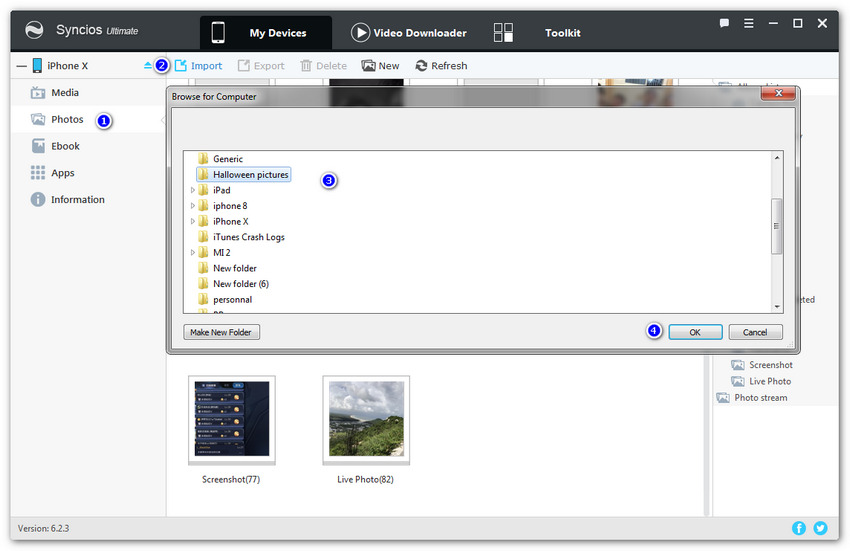Select Screenshot in right album list
Screen dimensions: 850x551
(x=762, y=365)
